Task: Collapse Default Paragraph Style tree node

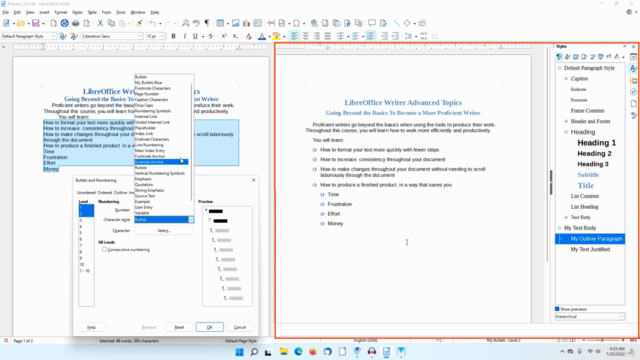Action: [560, 68]
